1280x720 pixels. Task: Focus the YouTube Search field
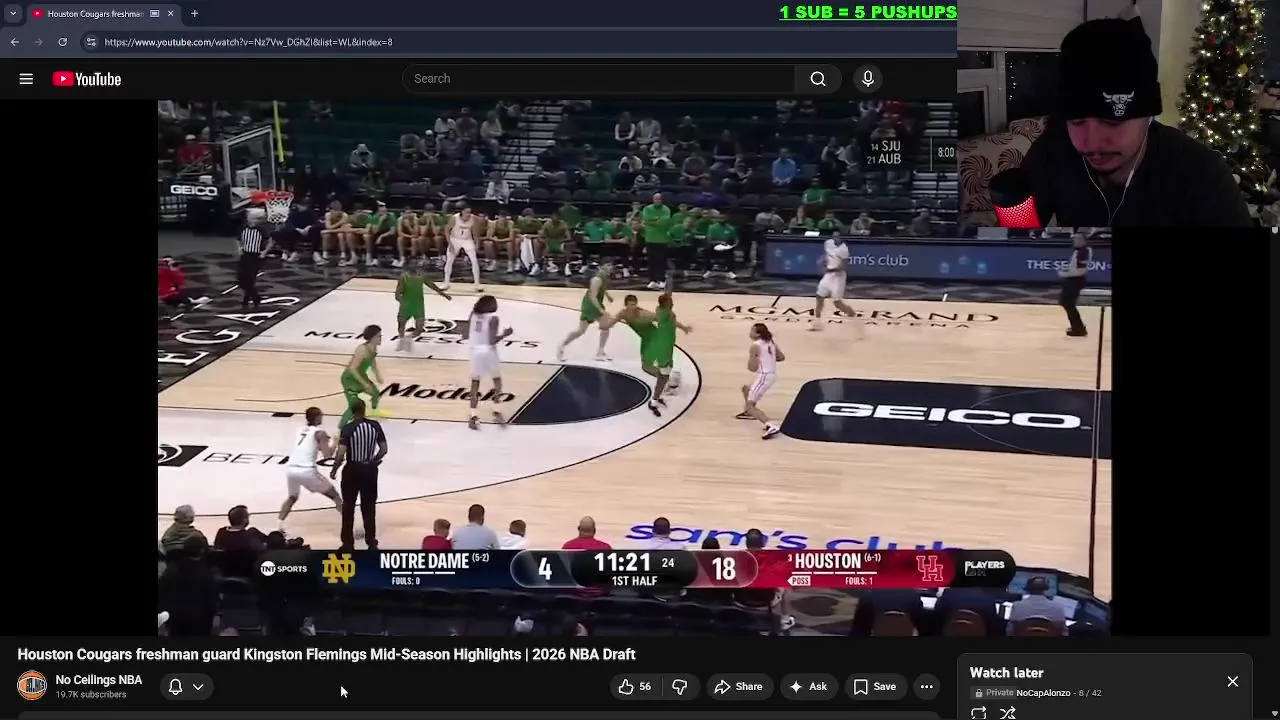(598, 79)
